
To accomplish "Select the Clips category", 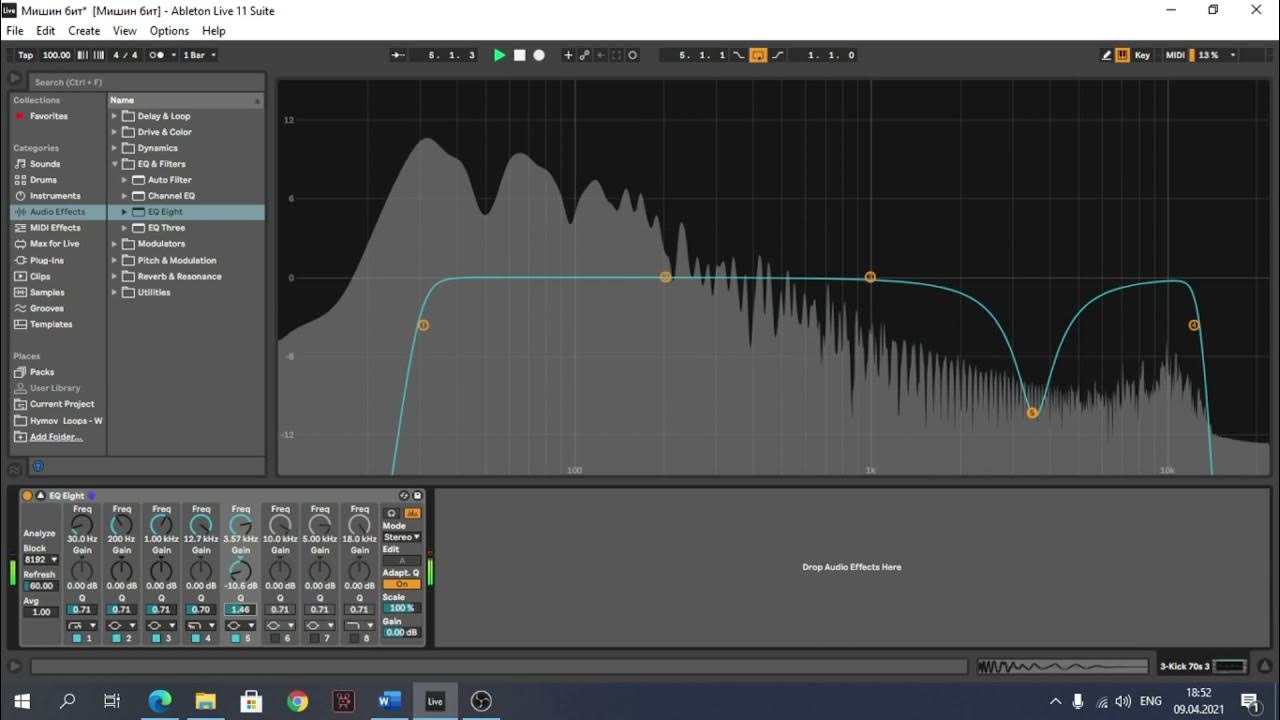I will point(40,276).
